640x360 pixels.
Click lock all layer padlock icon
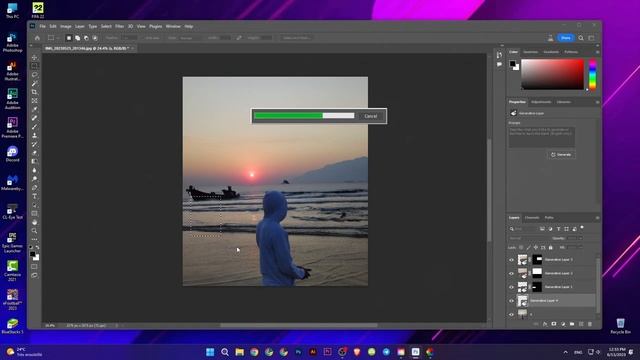(x=551, y=247)
